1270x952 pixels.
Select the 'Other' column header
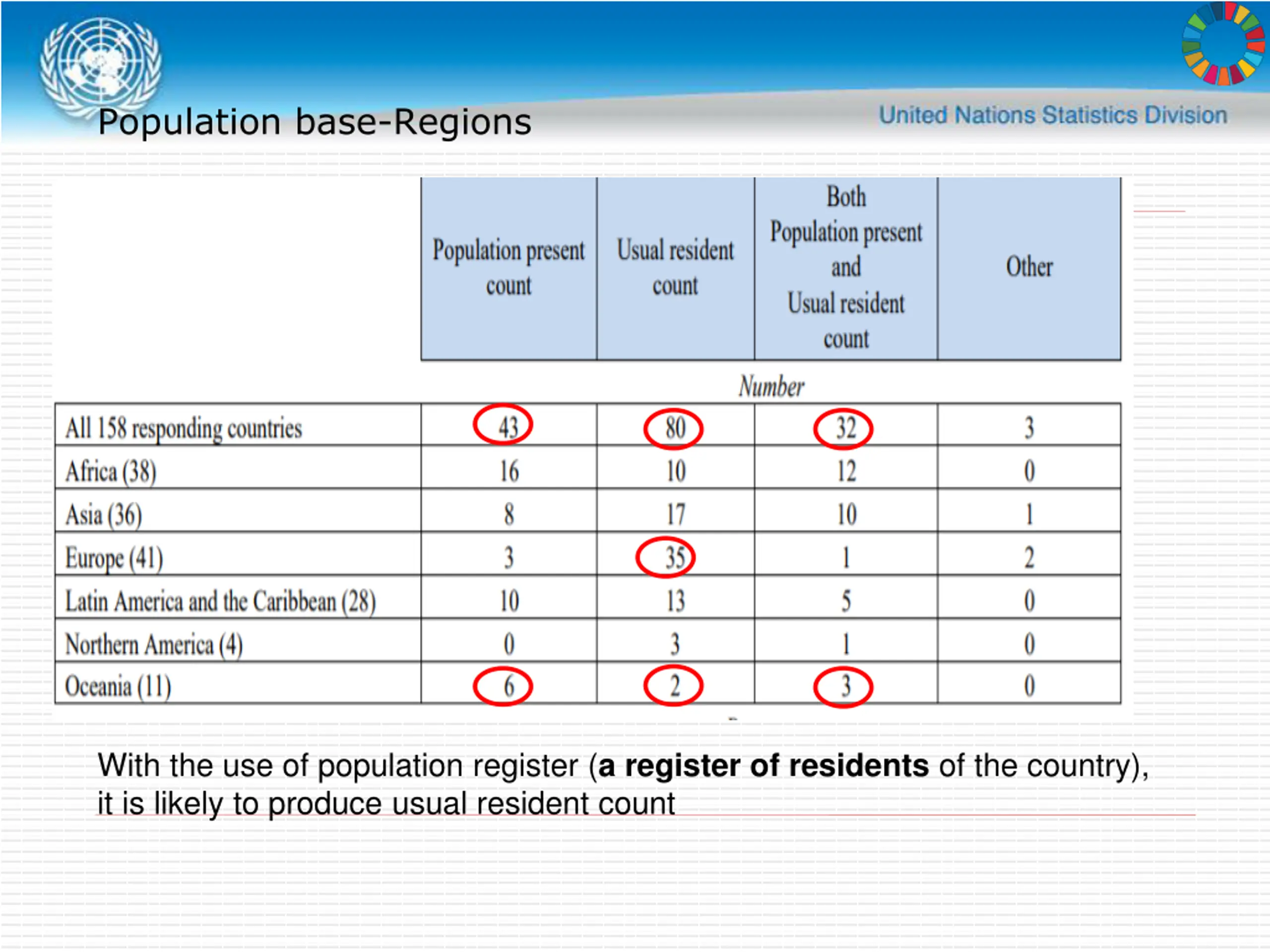(x=1029, y=268)
